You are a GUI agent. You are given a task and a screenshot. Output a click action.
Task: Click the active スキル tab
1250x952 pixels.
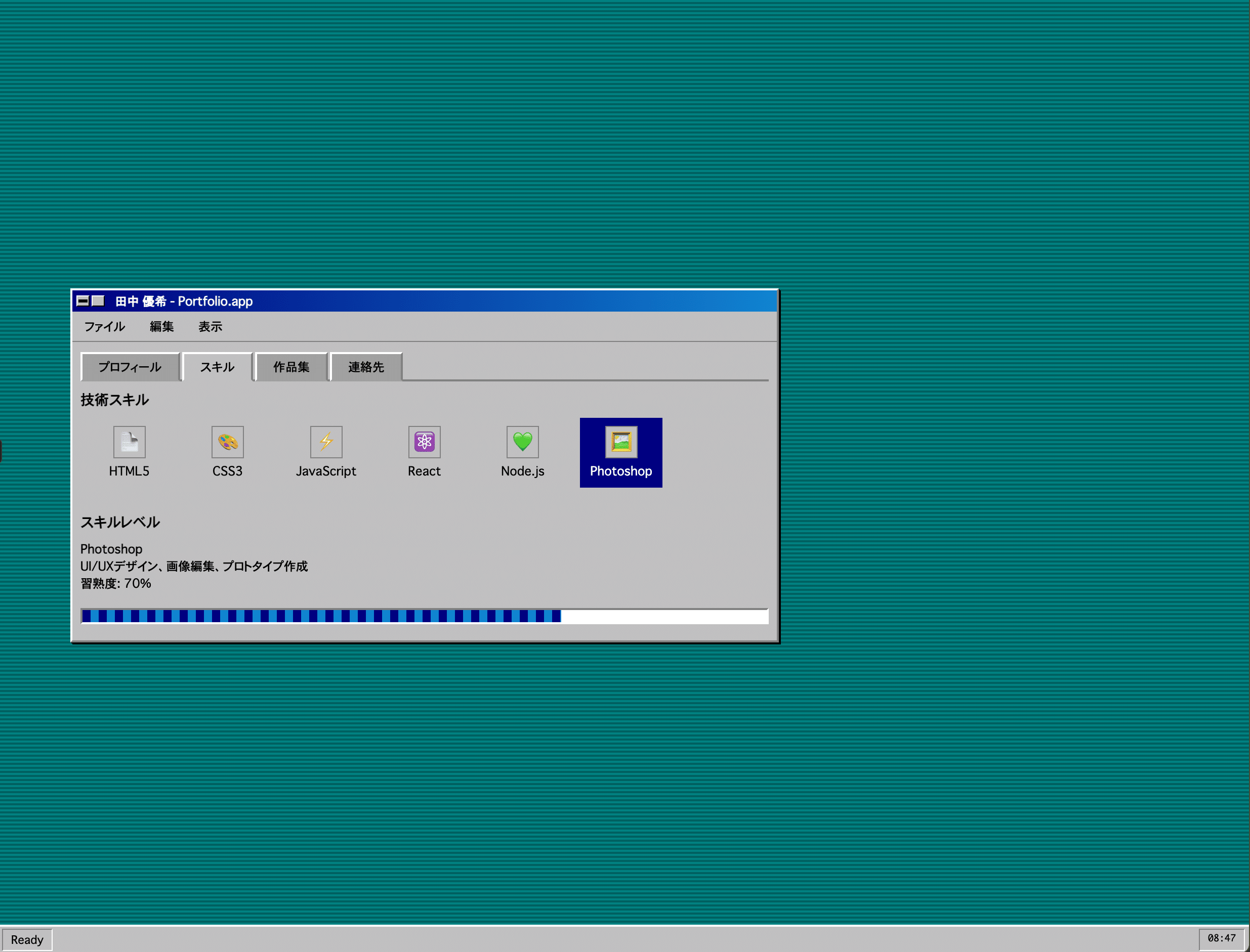coord(217,367)
